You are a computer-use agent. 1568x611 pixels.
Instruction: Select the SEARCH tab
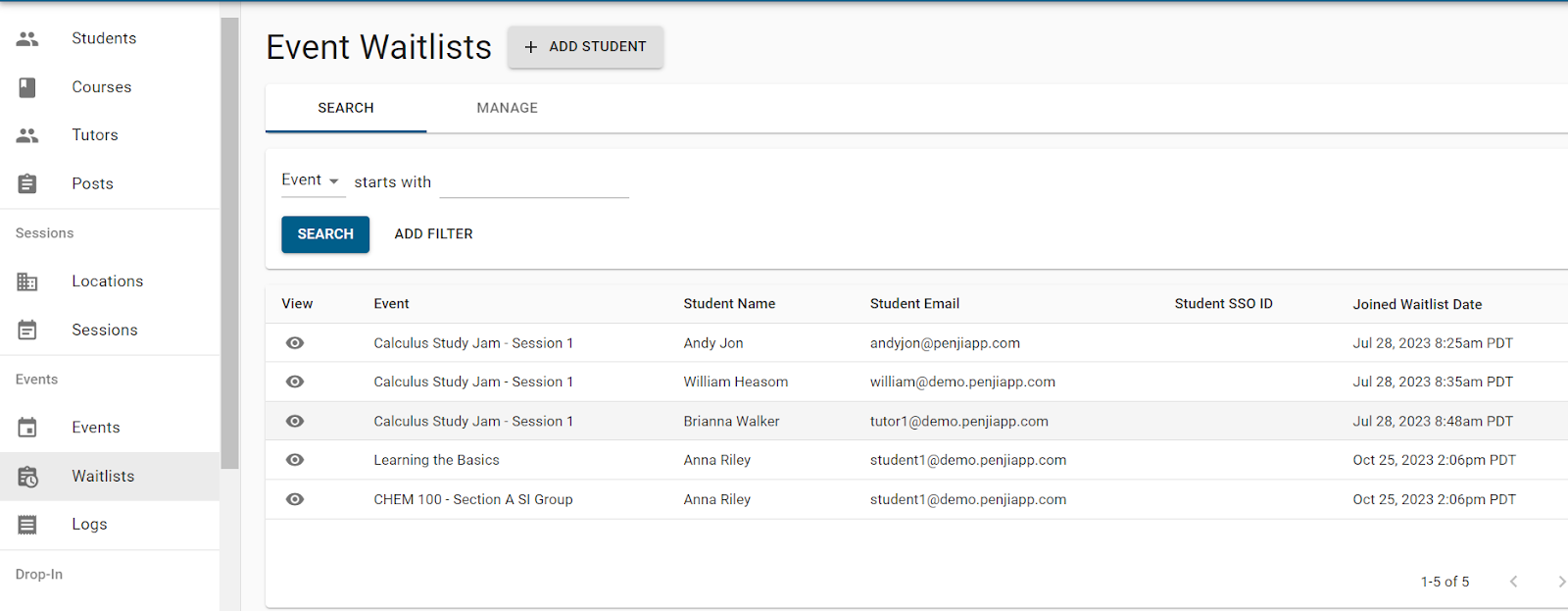346,108
